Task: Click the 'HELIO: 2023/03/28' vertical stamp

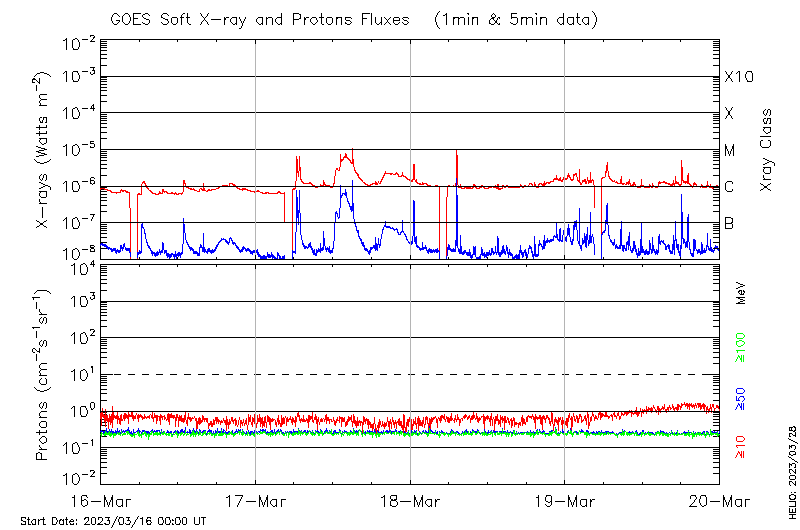Action: click(792, 472)
